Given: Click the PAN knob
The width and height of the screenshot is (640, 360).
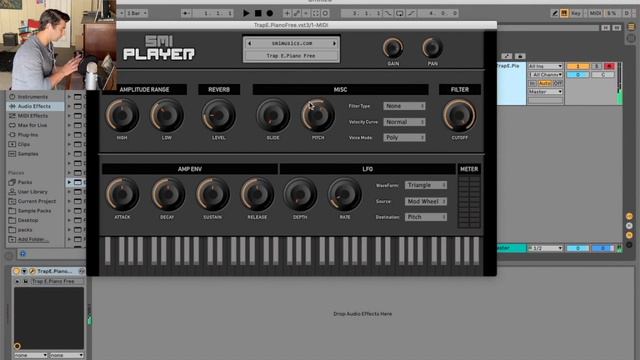Looking at the screenshot, I should [x=432, y=48].
